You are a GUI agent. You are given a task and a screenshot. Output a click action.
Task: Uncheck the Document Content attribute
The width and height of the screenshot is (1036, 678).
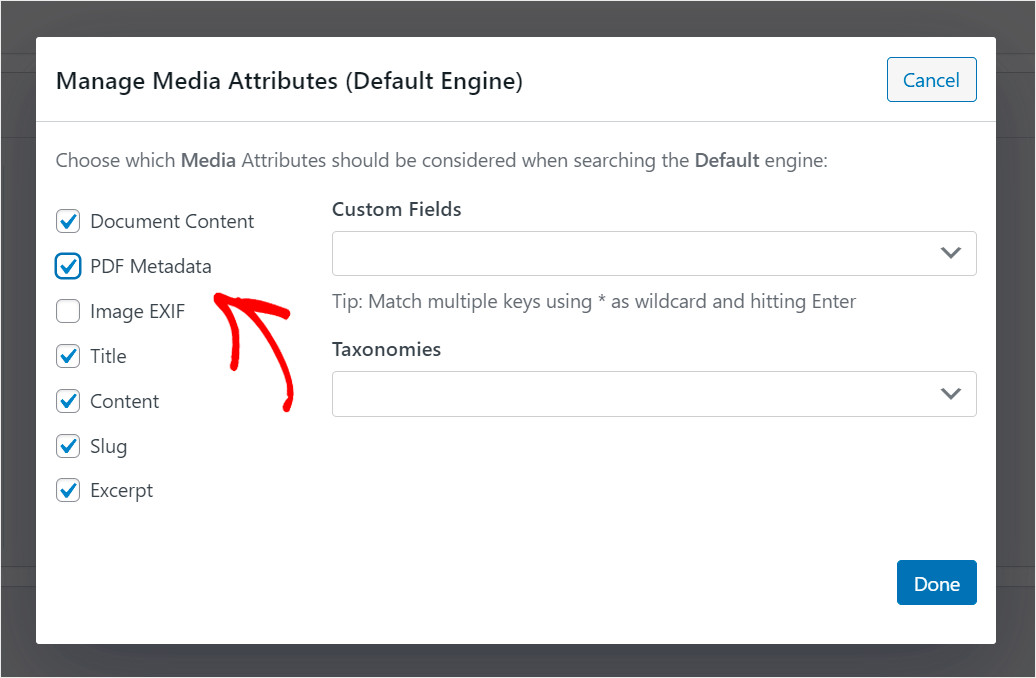[x=67, y=221]
